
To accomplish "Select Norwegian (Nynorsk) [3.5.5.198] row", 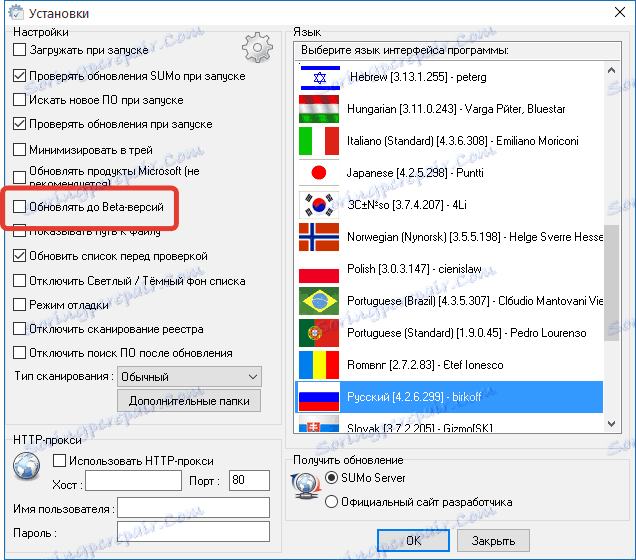I will [x=449, y=237].
